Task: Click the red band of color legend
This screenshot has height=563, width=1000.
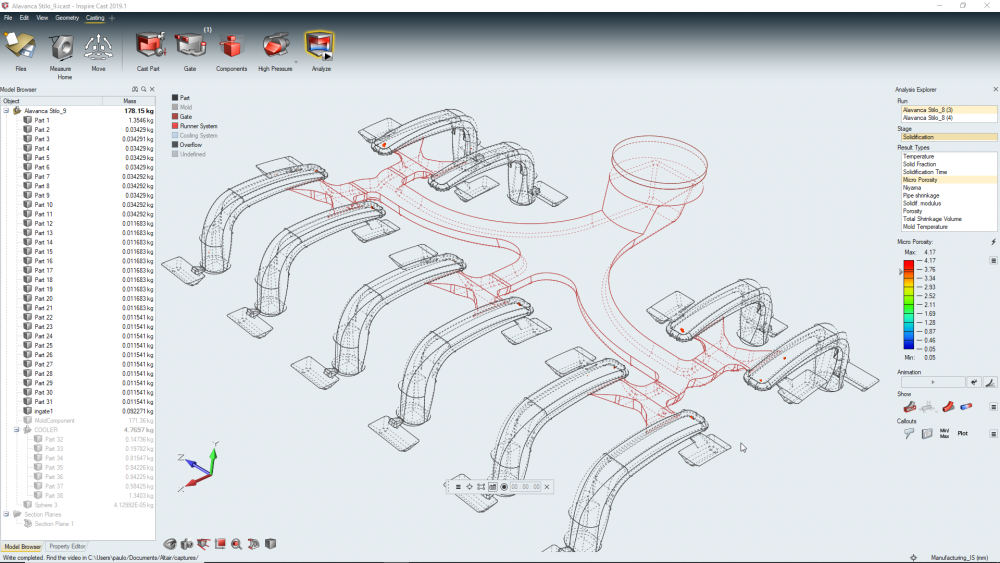Action: tap(908, 265)
